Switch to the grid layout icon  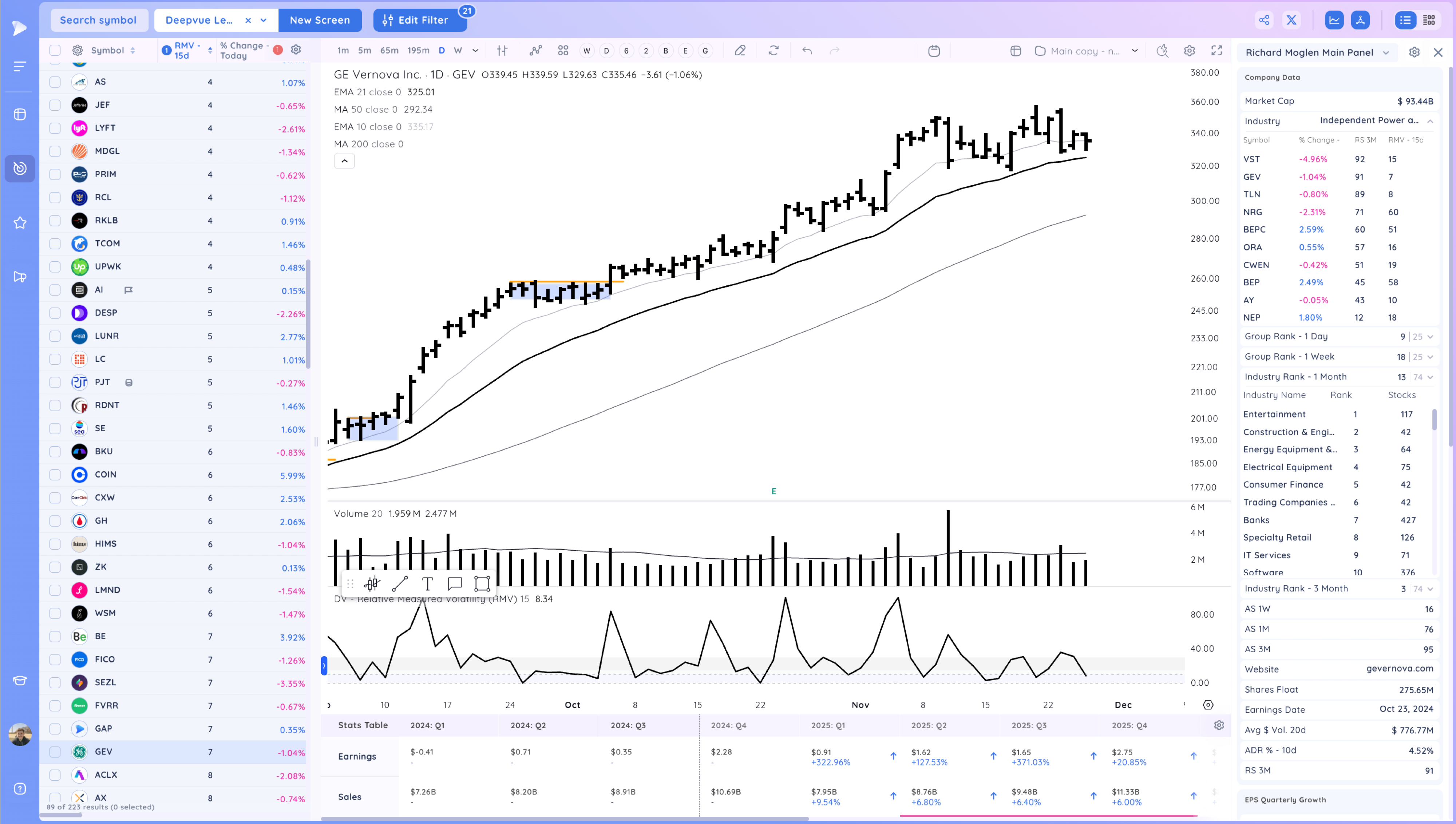click(1429, 20)
